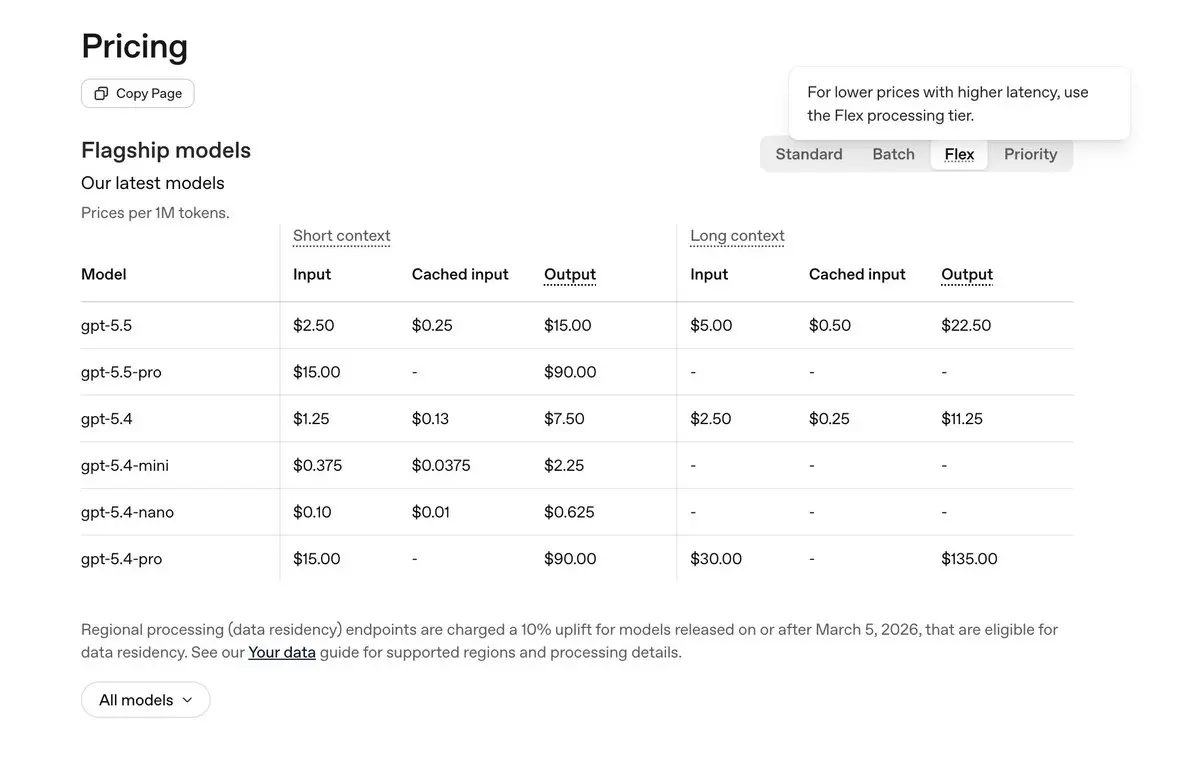
Task: Switch pricing tier to Batch
Action: tap(893, 154)
